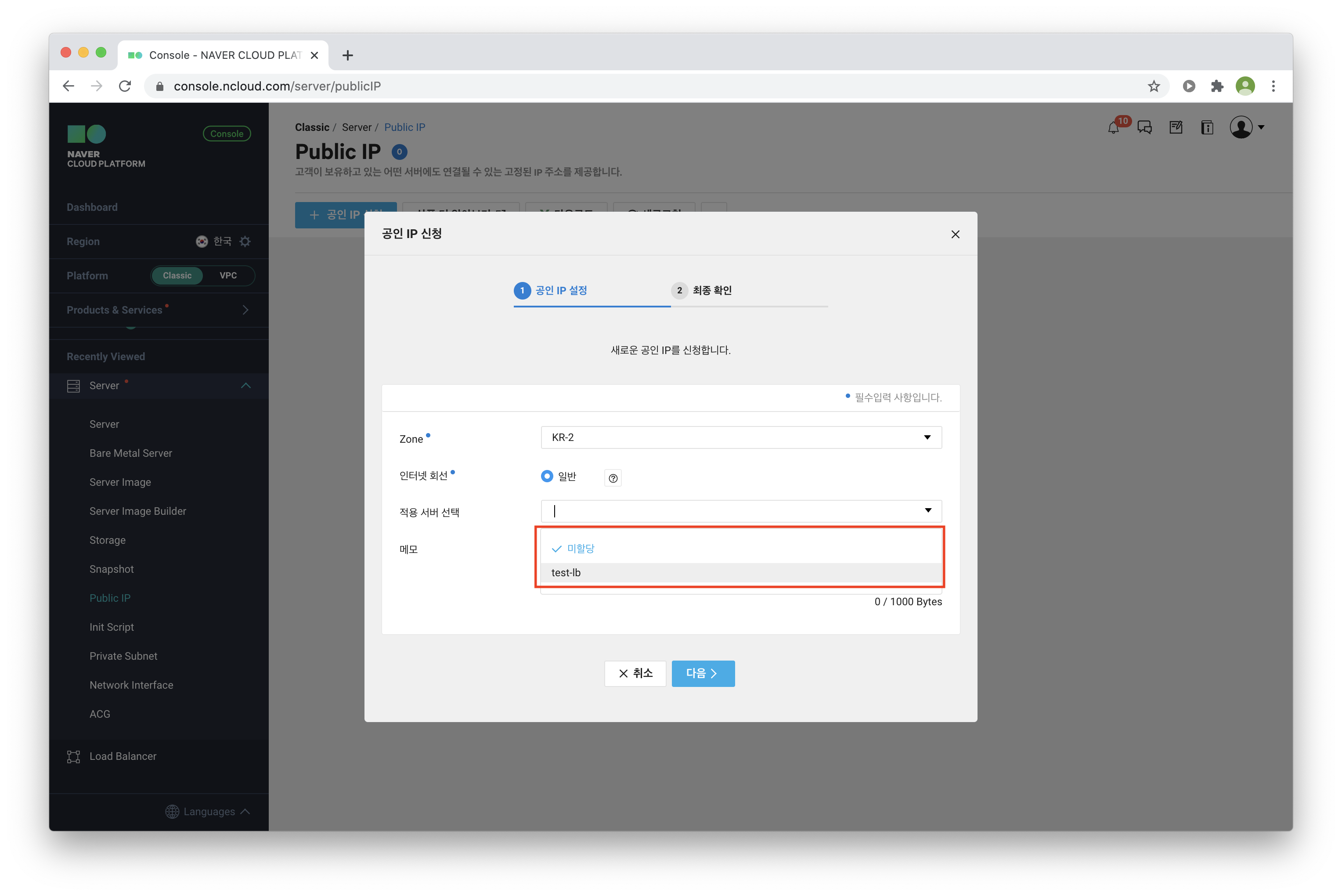Open the Zone KR-2 dropdown
This screenshot has height=896, width=1342.
pos(740,437)
